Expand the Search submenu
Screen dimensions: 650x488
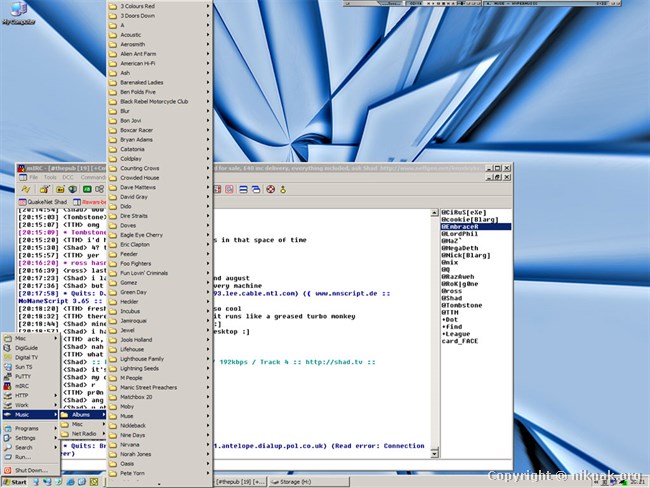pos(31,447)
